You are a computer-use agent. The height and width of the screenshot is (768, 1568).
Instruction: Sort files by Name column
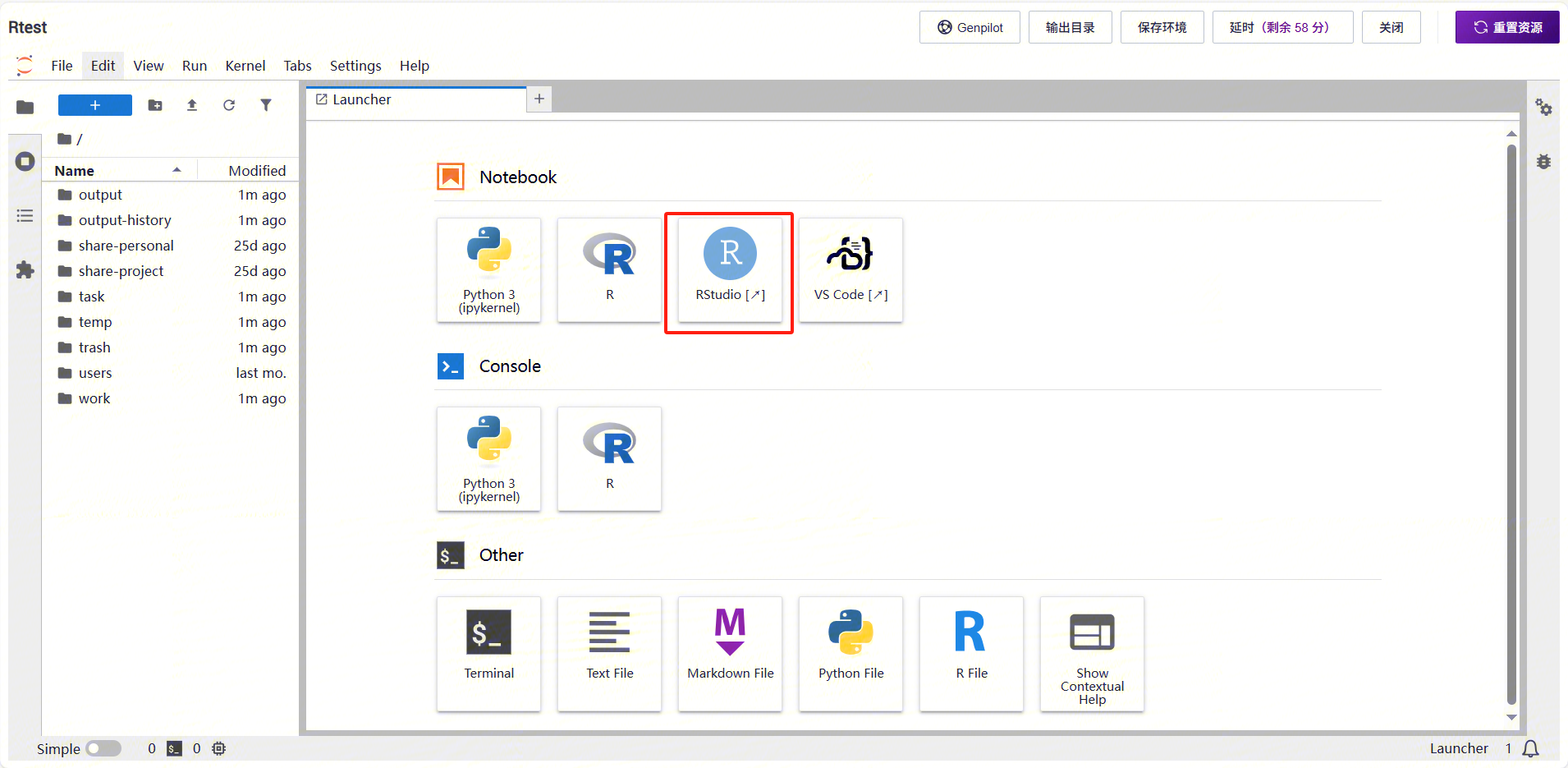coord(118,170)
